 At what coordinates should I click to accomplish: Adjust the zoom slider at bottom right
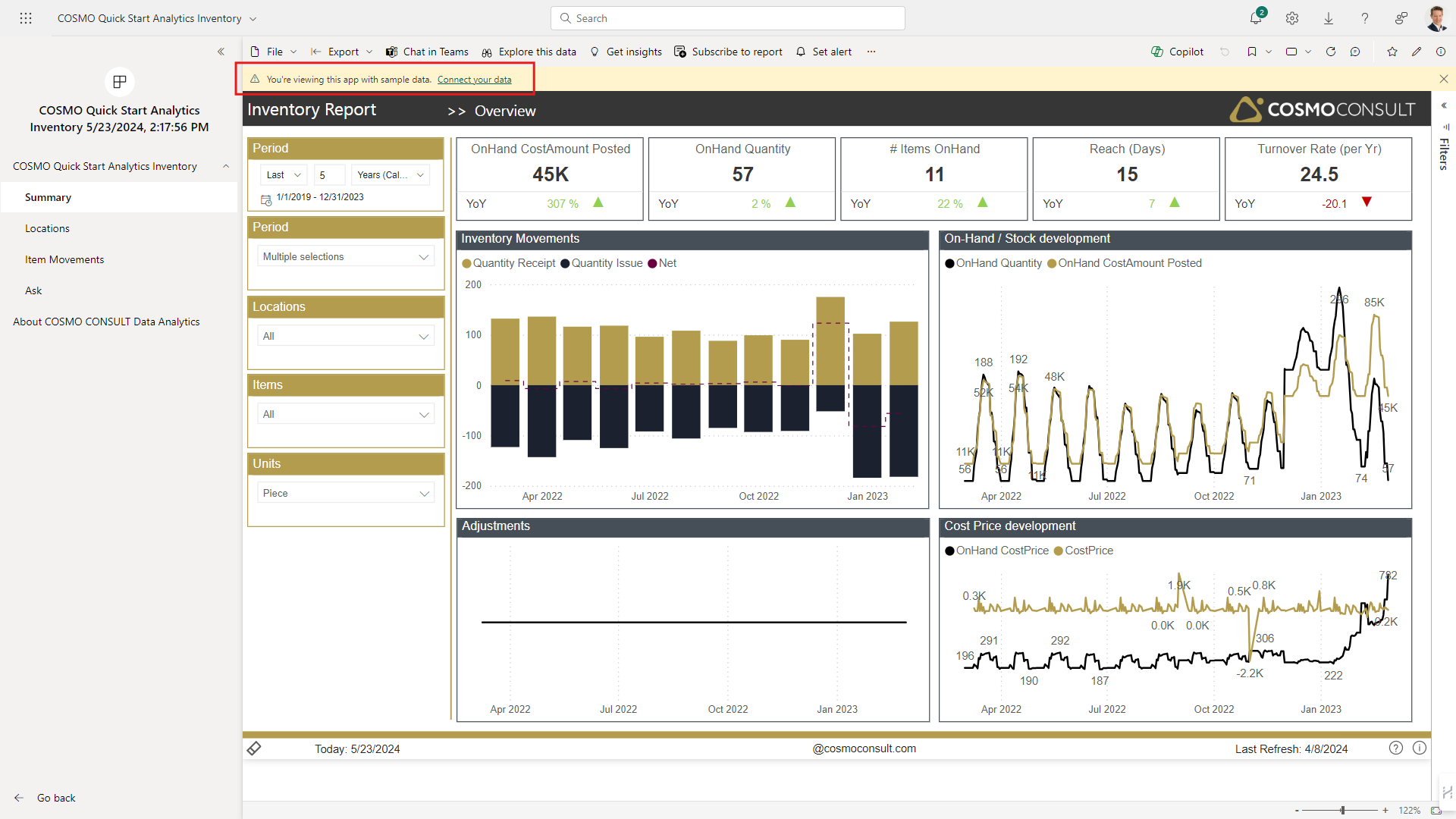click(x=1342, y=810)
